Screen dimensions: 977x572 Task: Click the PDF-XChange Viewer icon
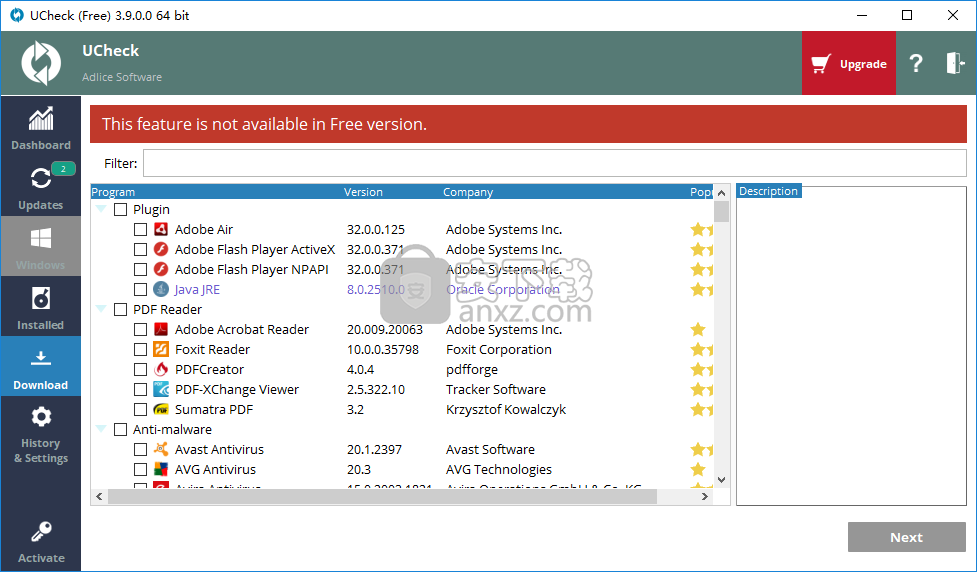coord(161,389)
